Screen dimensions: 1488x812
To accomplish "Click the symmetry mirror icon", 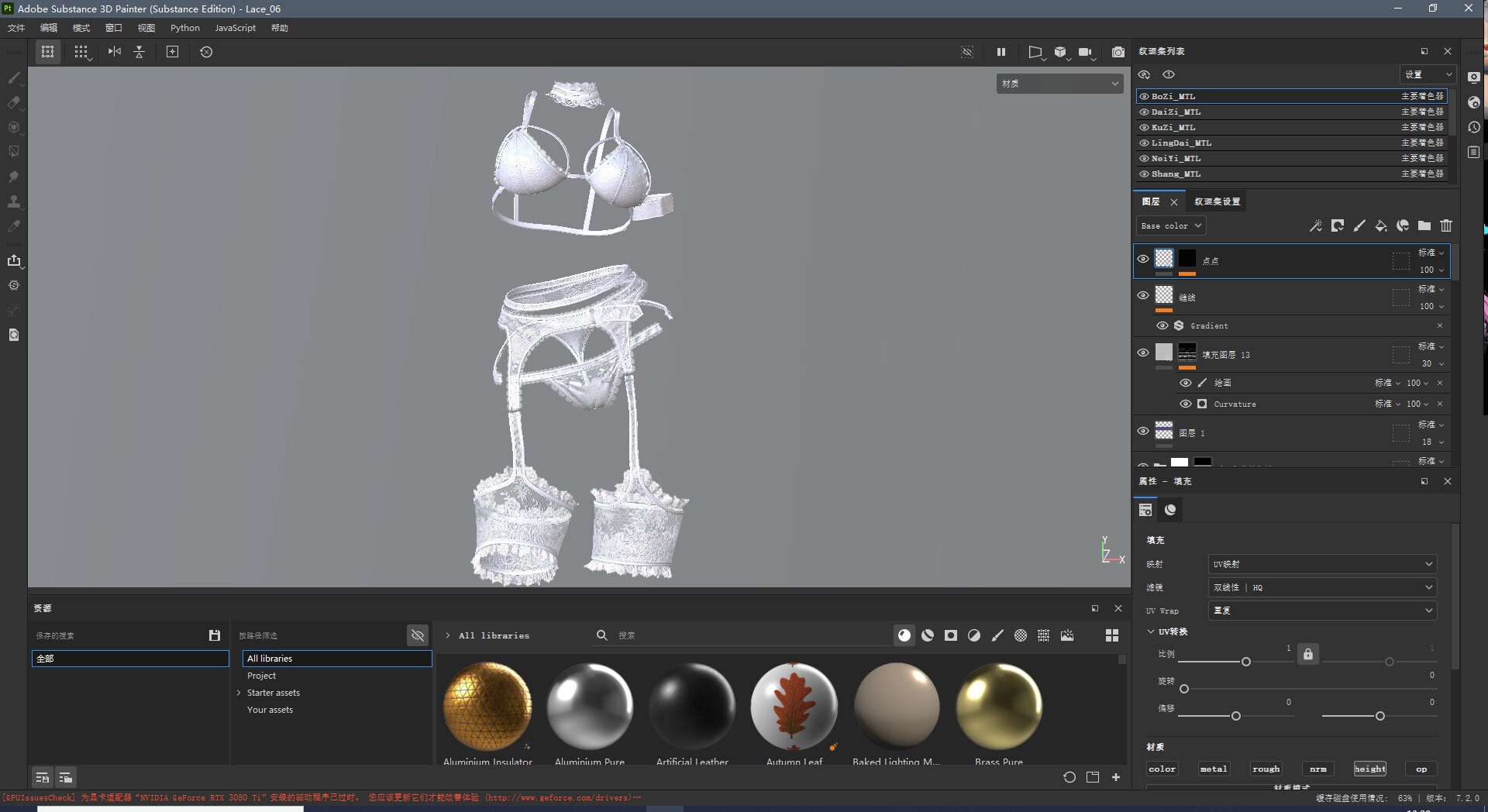I will coord(115,52).
